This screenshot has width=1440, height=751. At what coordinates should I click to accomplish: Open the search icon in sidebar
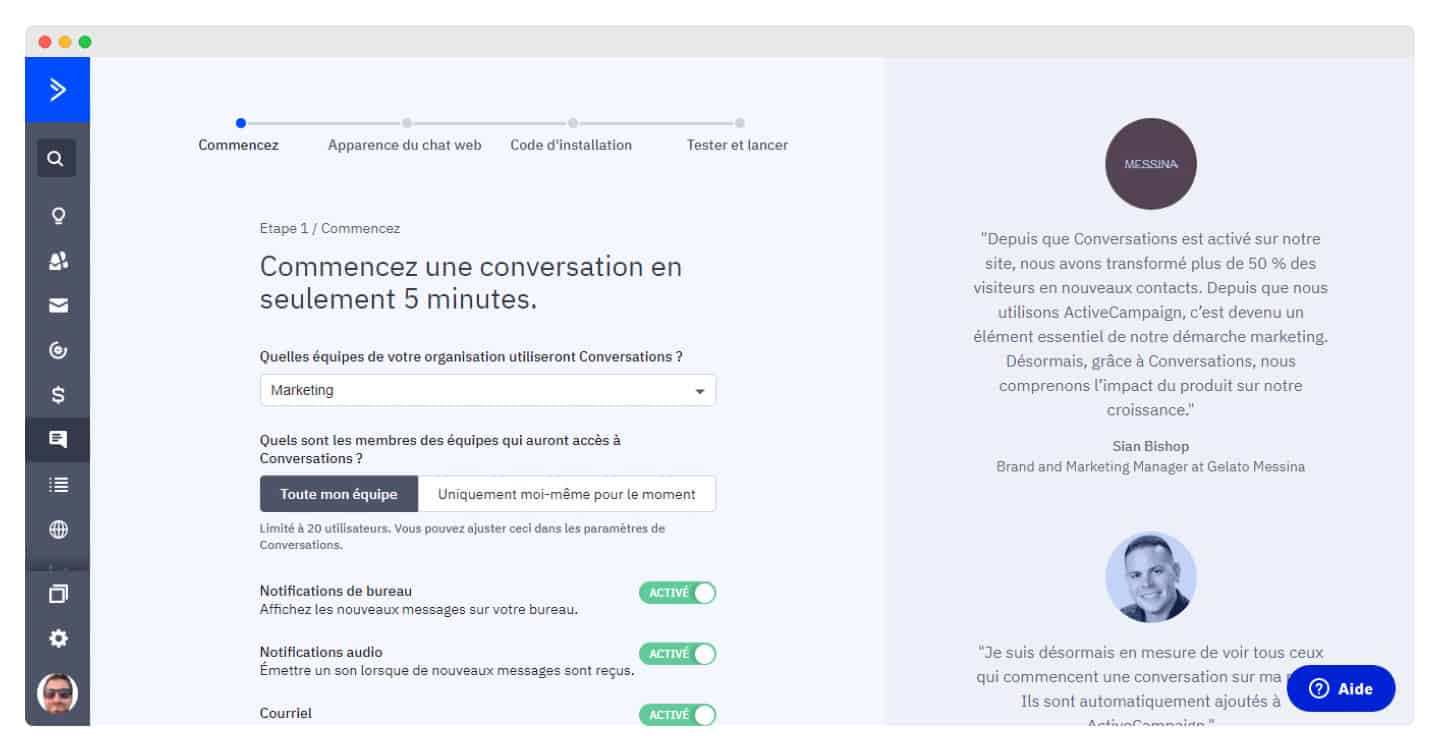point(56,158)
